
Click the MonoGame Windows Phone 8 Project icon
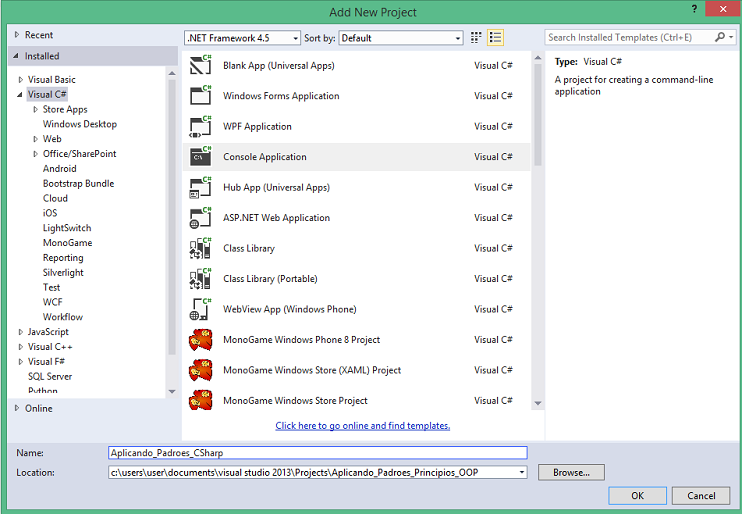coord(200,340)
